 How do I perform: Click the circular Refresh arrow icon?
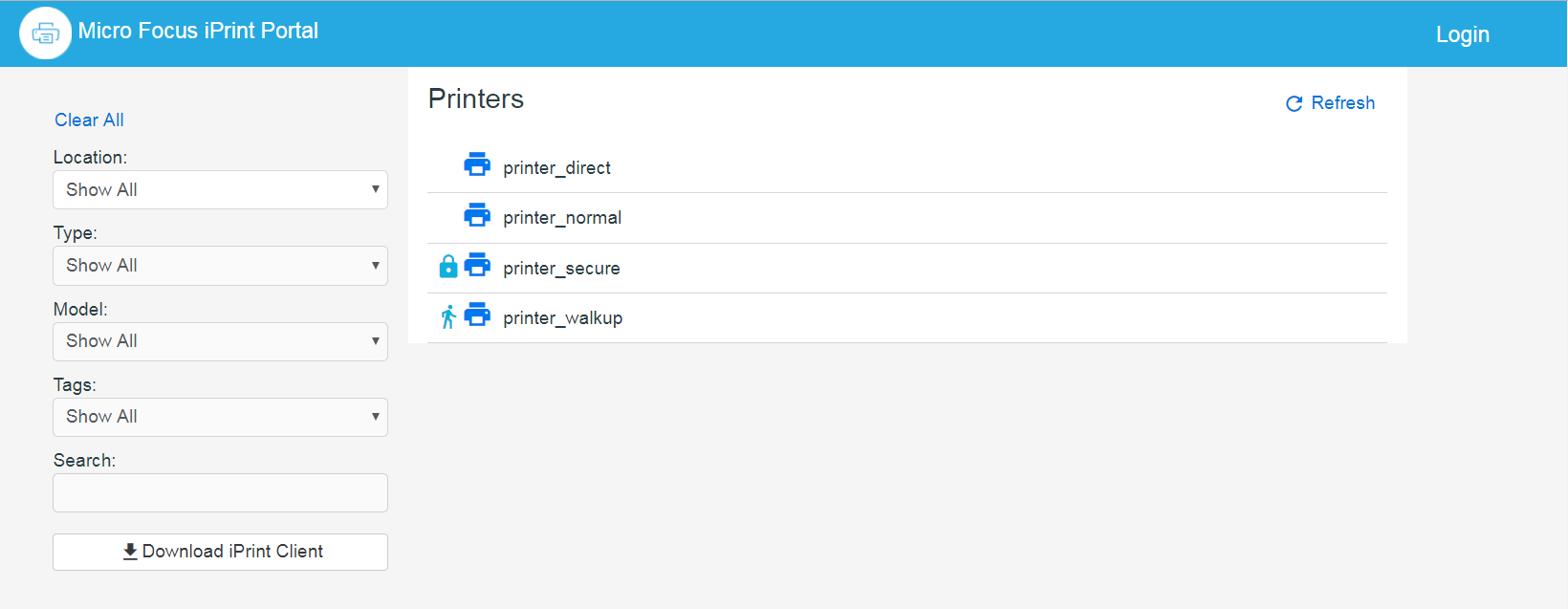[x=1294, y=103]
